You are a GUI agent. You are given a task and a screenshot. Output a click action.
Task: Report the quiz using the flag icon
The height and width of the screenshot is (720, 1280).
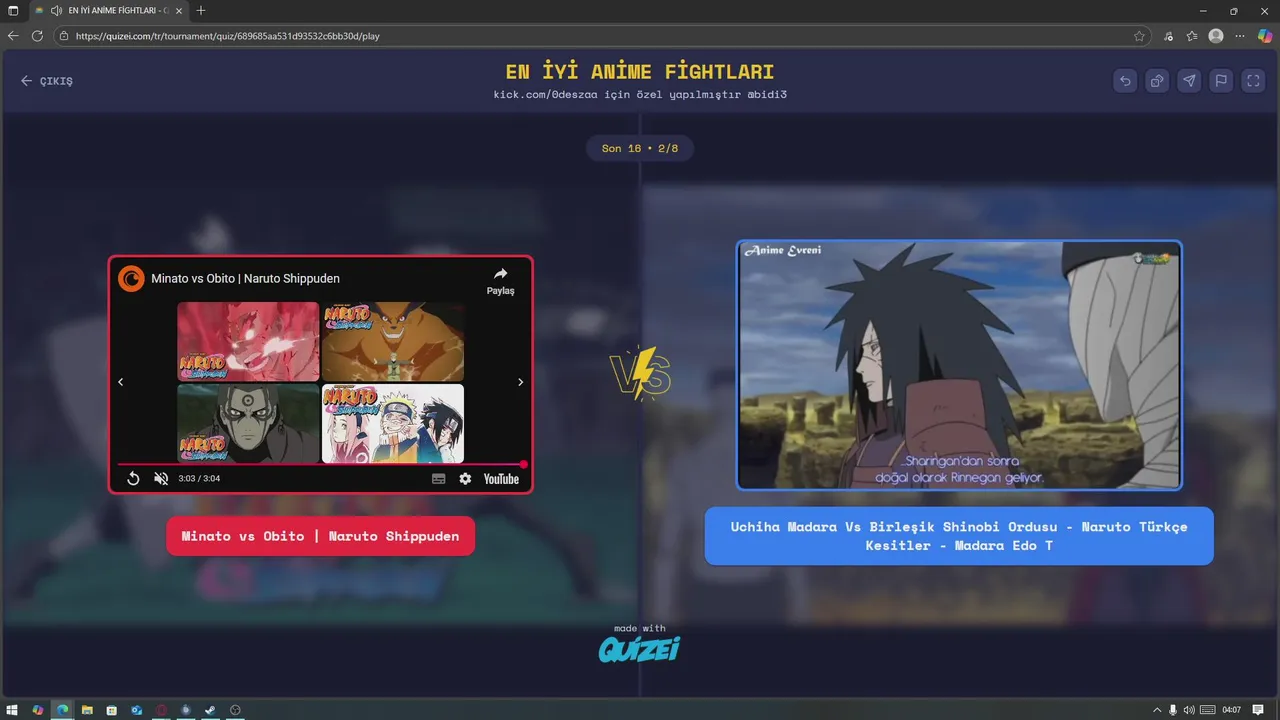coord(1221,81)
